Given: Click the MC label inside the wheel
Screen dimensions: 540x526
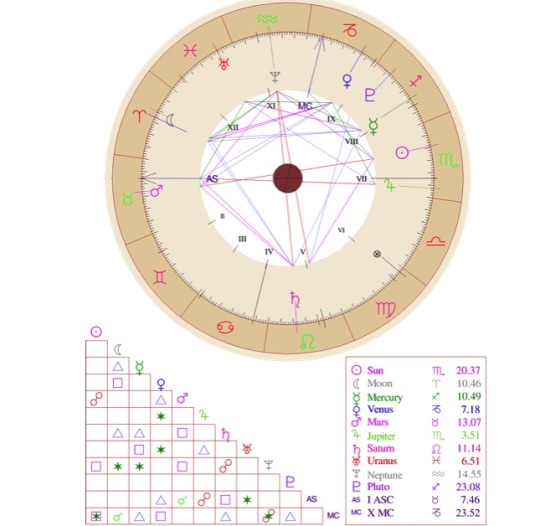Looking at the screenshot, I should (305, 106).
